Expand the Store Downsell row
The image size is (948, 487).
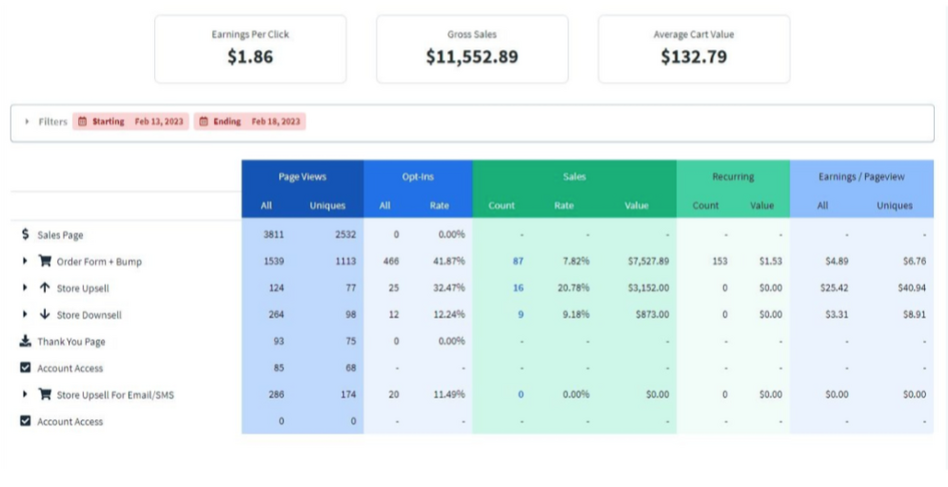point(25,315)
